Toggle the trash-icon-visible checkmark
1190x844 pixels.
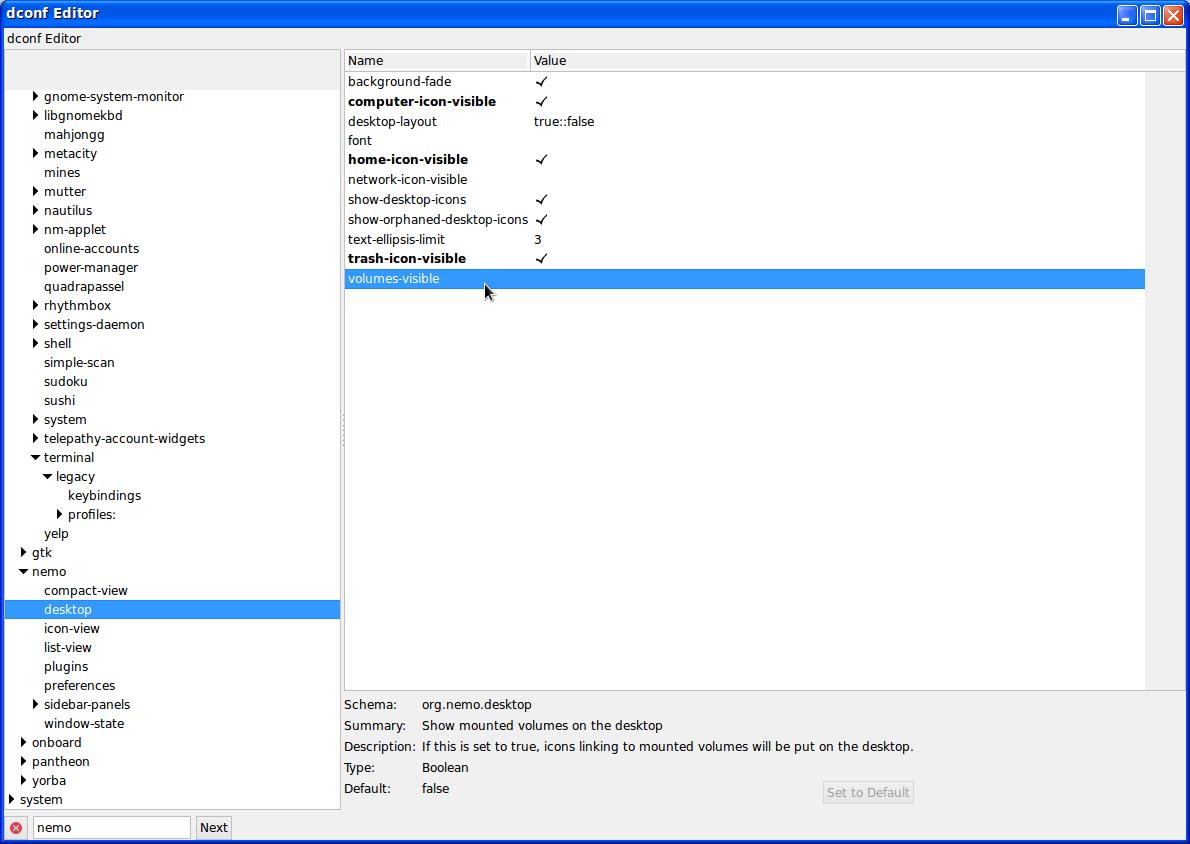[x=541, y=259]
